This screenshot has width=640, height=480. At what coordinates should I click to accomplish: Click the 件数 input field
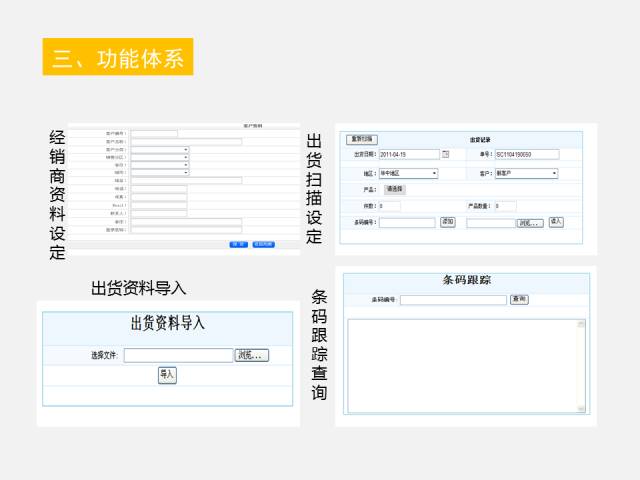pyautogui.click(x=389, y=206)
